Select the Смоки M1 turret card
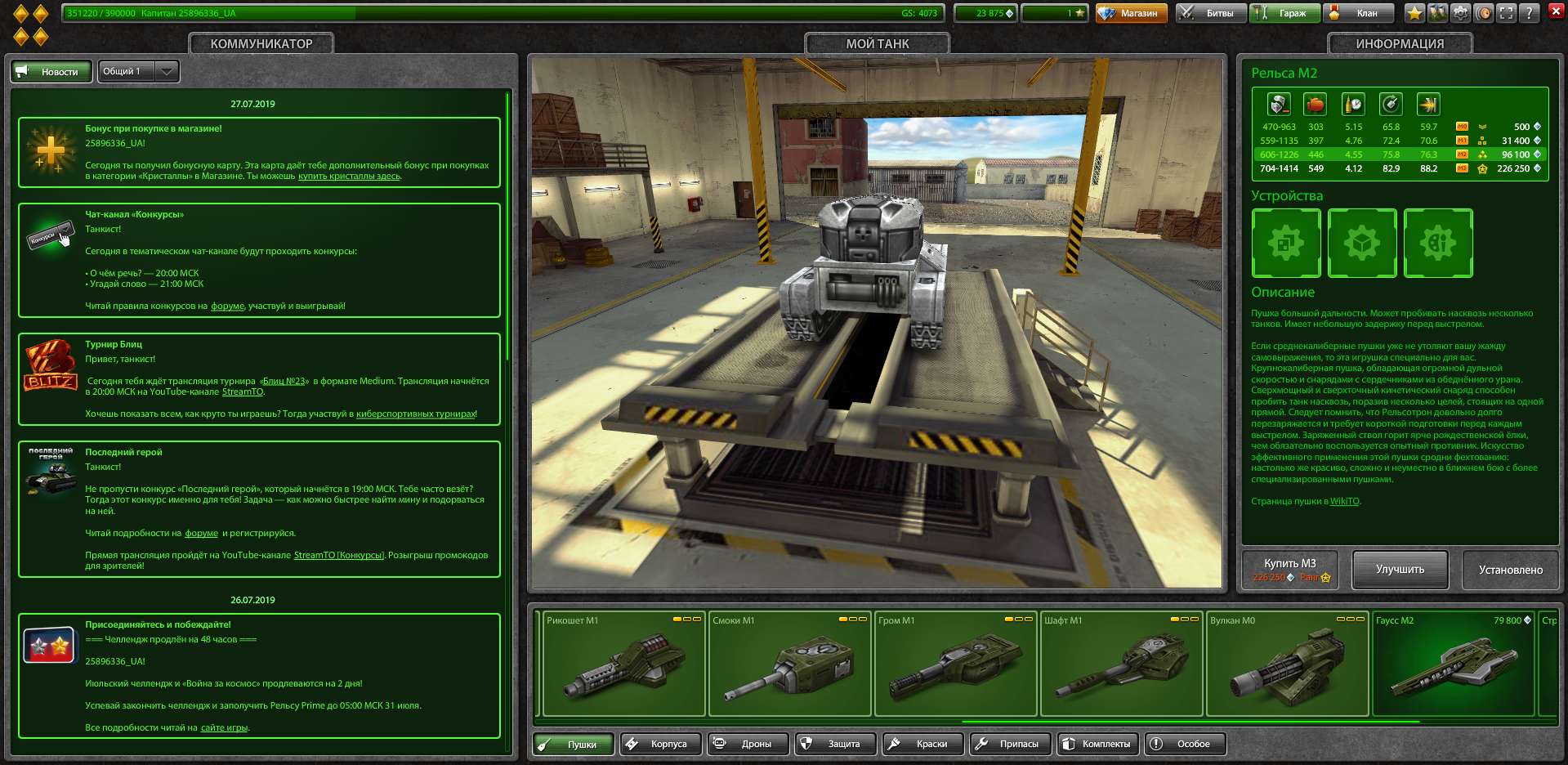 coord(789,664)
